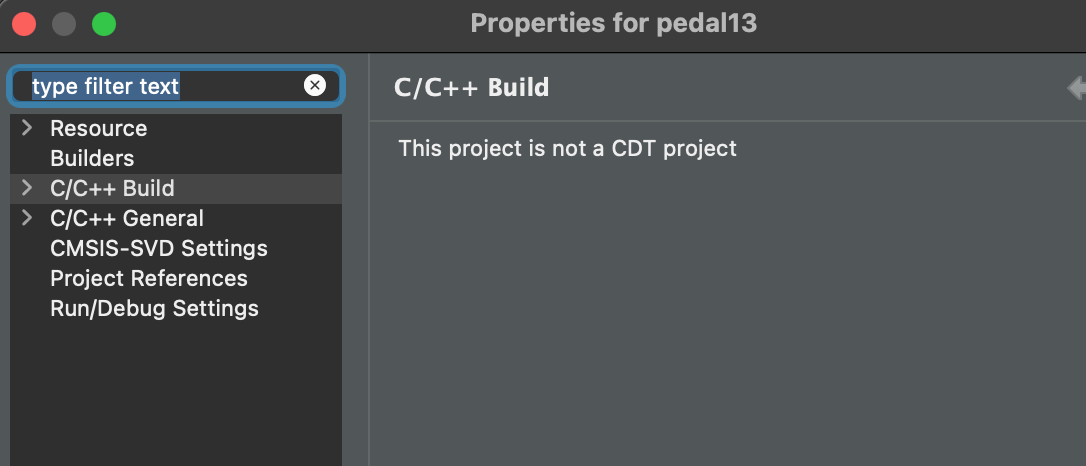Click the green zoom window button
This screenshot has width=1086, height=466.
click(104, 24)
